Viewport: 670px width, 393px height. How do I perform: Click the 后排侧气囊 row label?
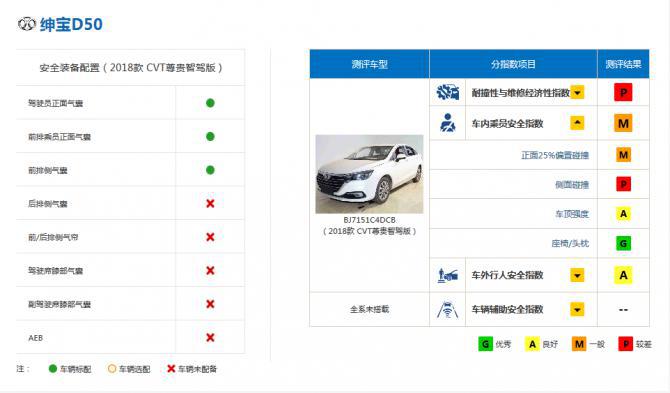point(47,204)
